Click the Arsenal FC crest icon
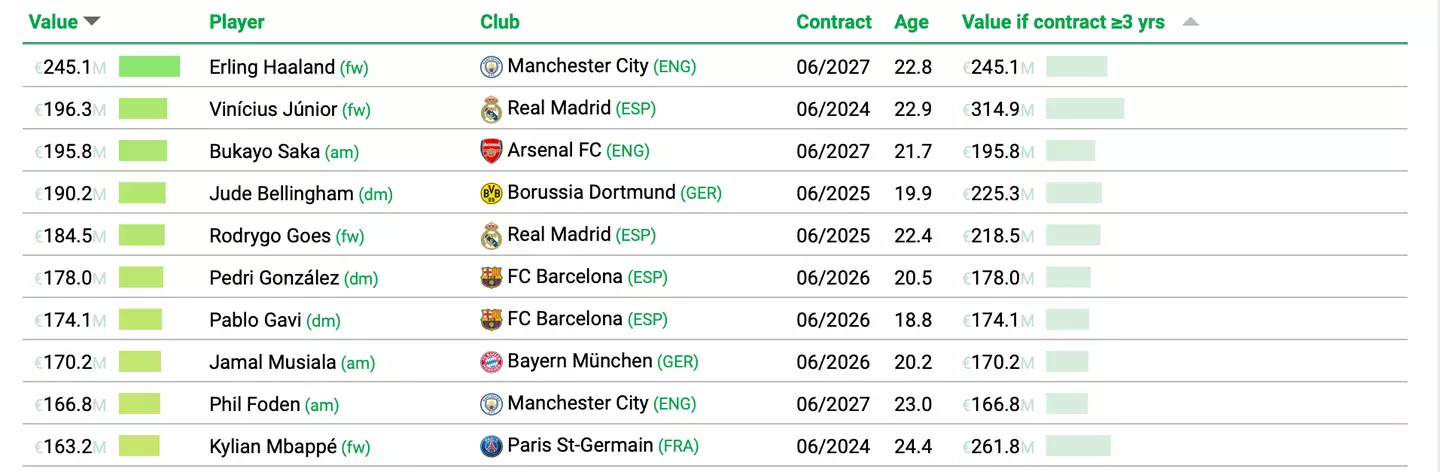Viewport: 1440px width, 472px height. [491, 151]
